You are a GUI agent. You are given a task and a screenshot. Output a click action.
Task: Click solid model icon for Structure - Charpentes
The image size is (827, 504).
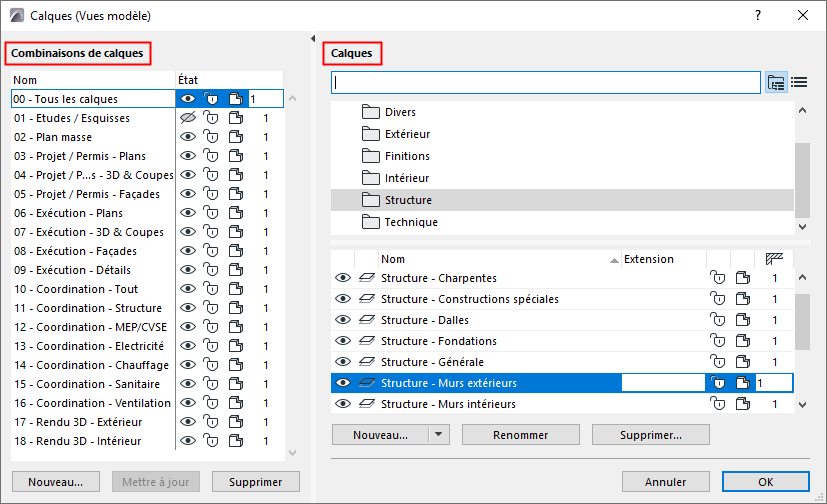point(740,278)
